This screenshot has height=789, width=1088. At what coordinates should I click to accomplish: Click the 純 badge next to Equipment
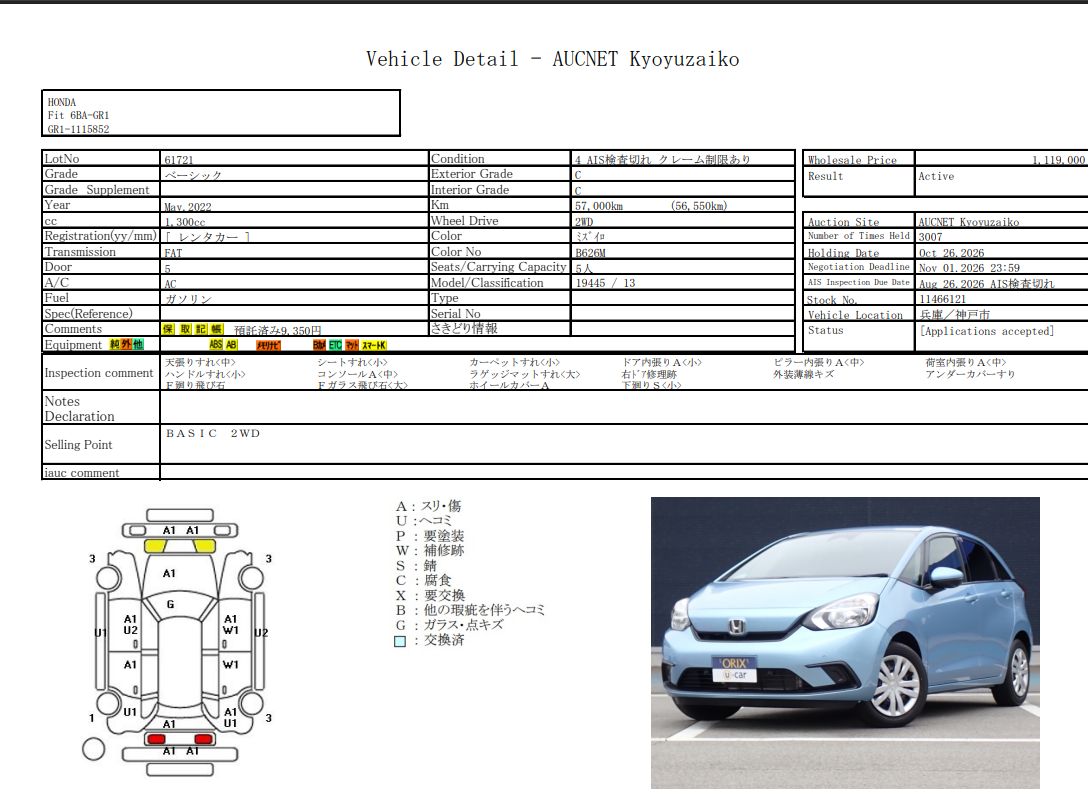point(115,344)
